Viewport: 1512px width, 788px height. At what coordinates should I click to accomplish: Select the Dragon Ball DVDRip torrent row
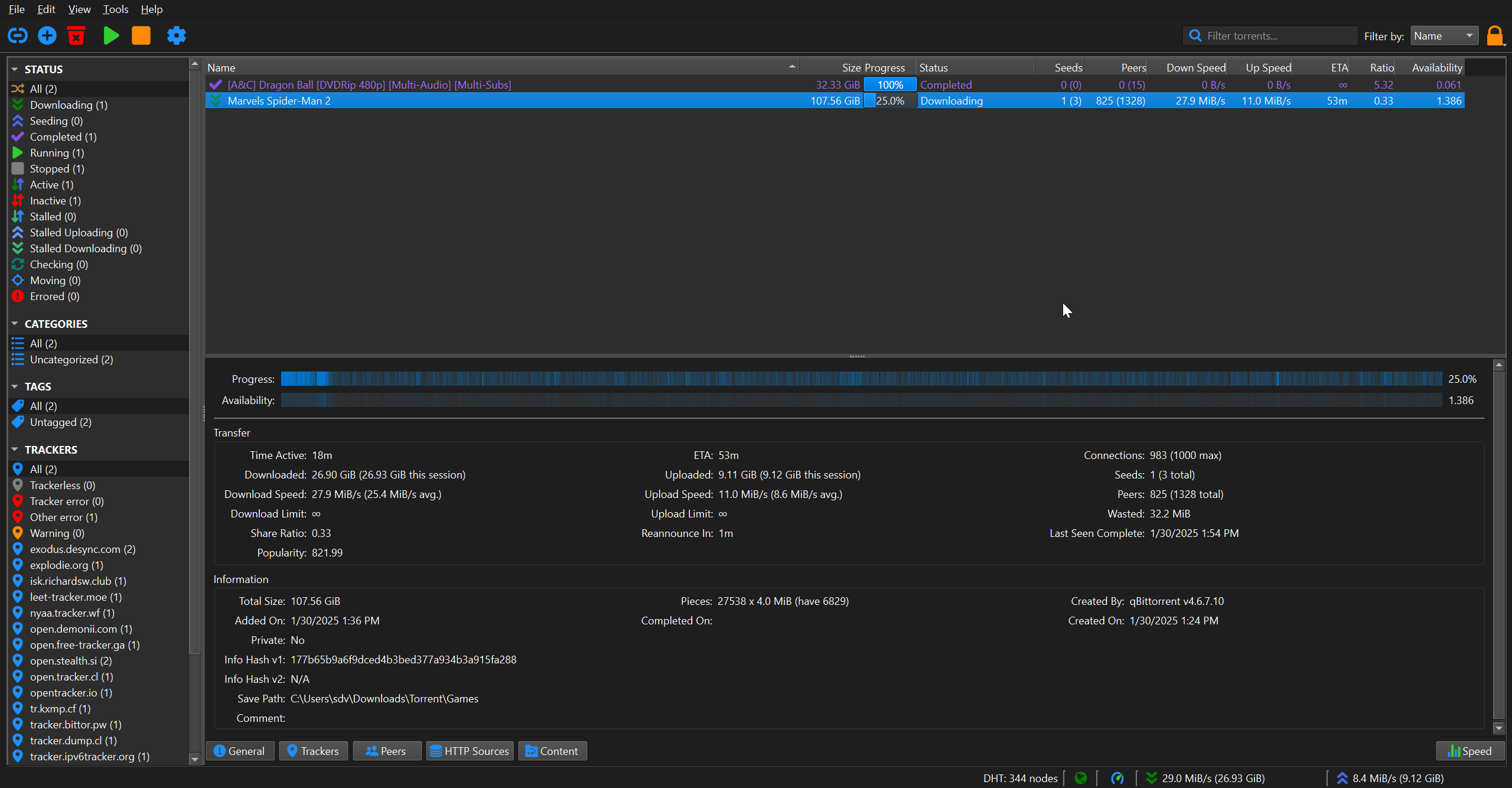pos(835,85)
